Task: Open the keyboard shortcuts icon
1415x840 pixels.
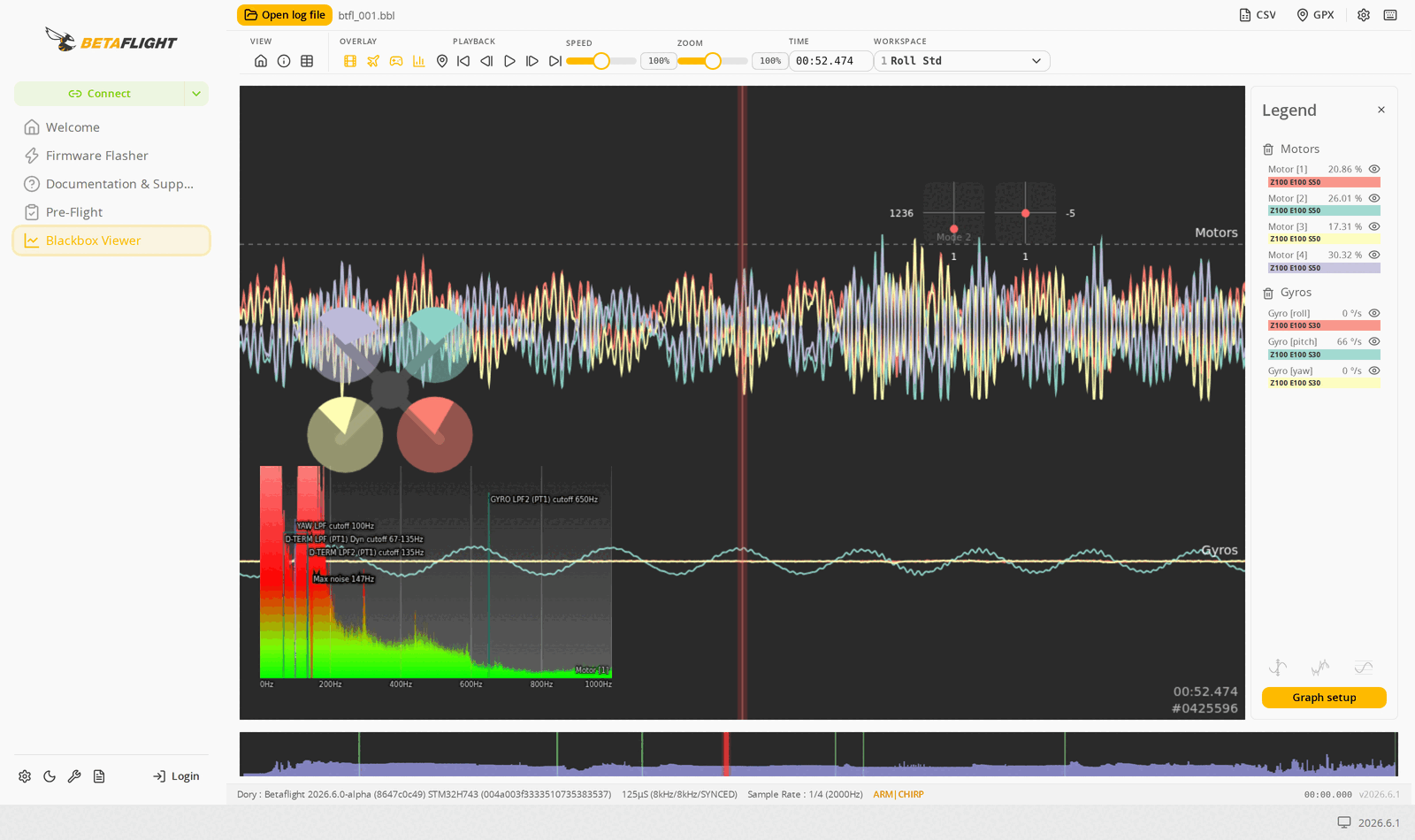Action: [x=1390, y=15]
